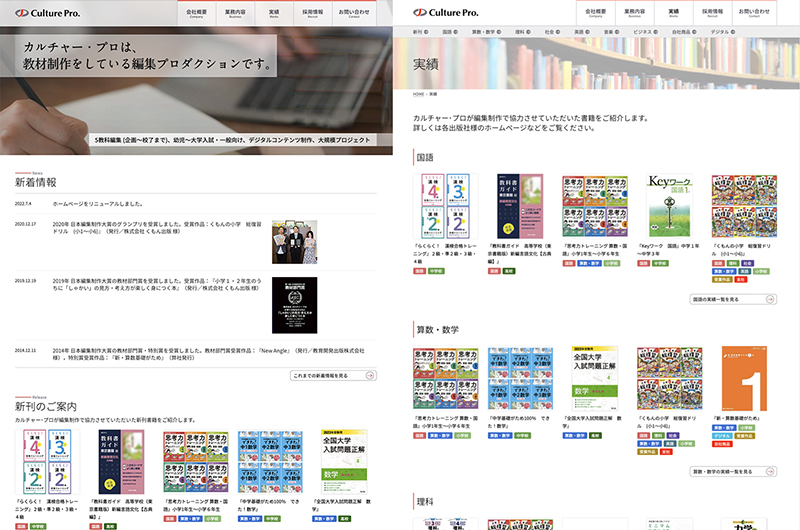Click the arrow icon beside 新刊 in category bar
This screenshot has height=530, width=800.
click(x=428, y=32)
